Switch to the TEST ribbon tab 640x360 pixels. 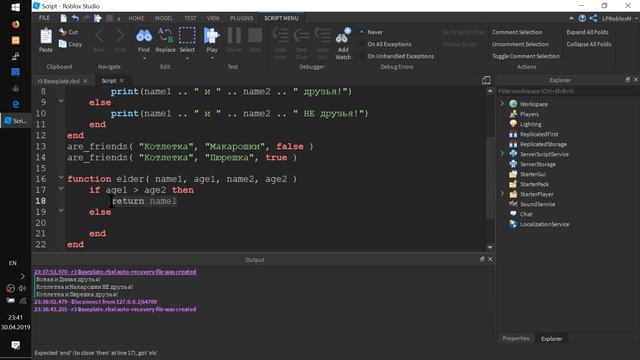[x=190, y=18]
